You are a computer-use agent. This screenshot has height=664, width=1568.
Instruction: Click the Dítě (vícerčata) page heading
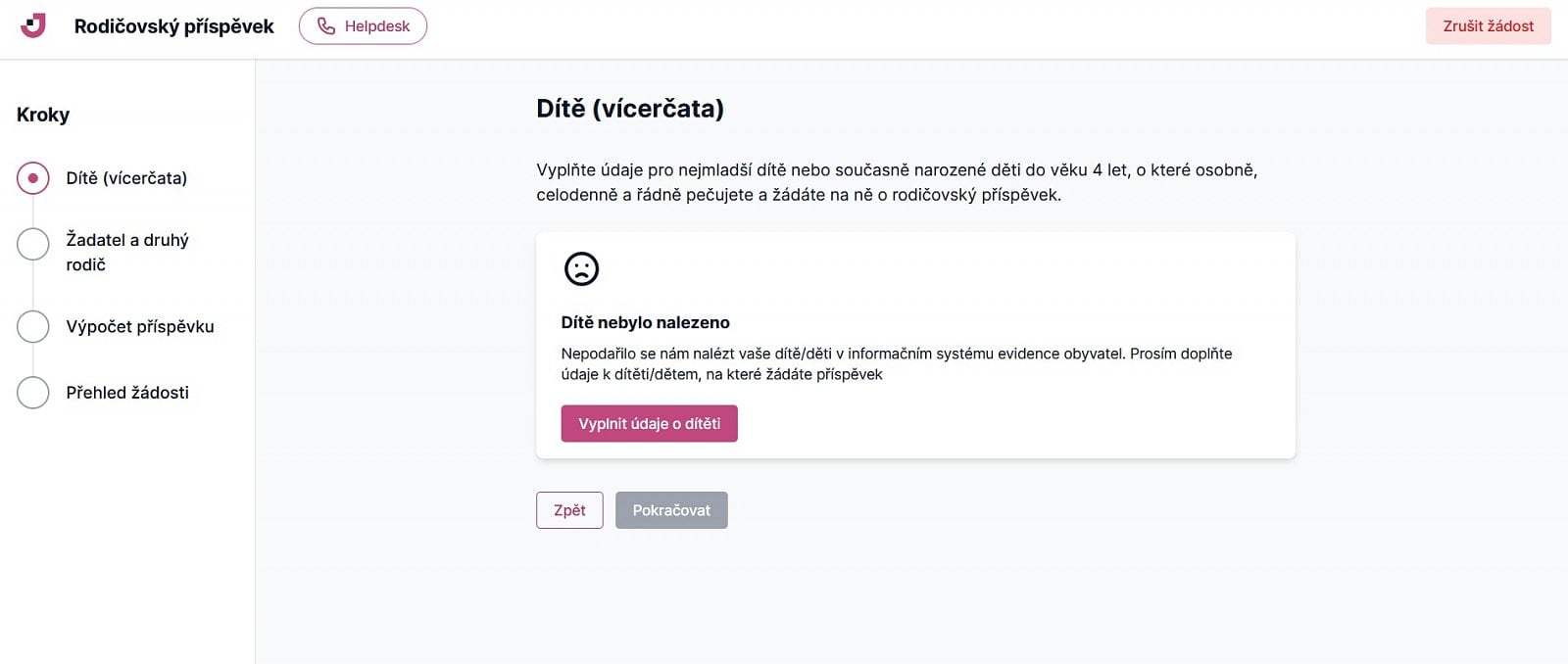[x=630, y=109]
